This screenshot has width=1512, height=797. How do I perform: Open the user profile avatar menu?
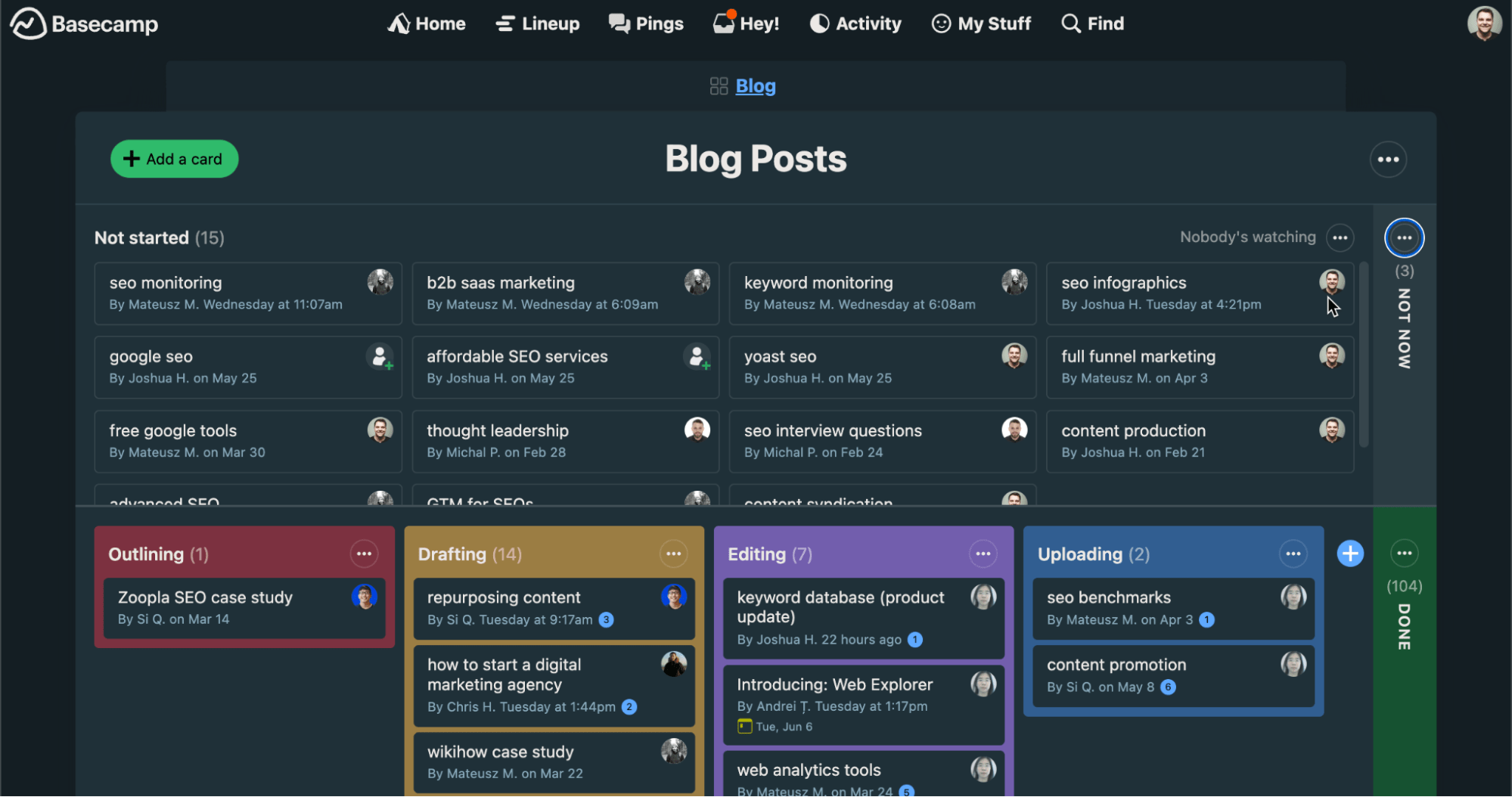[1484, 23]
